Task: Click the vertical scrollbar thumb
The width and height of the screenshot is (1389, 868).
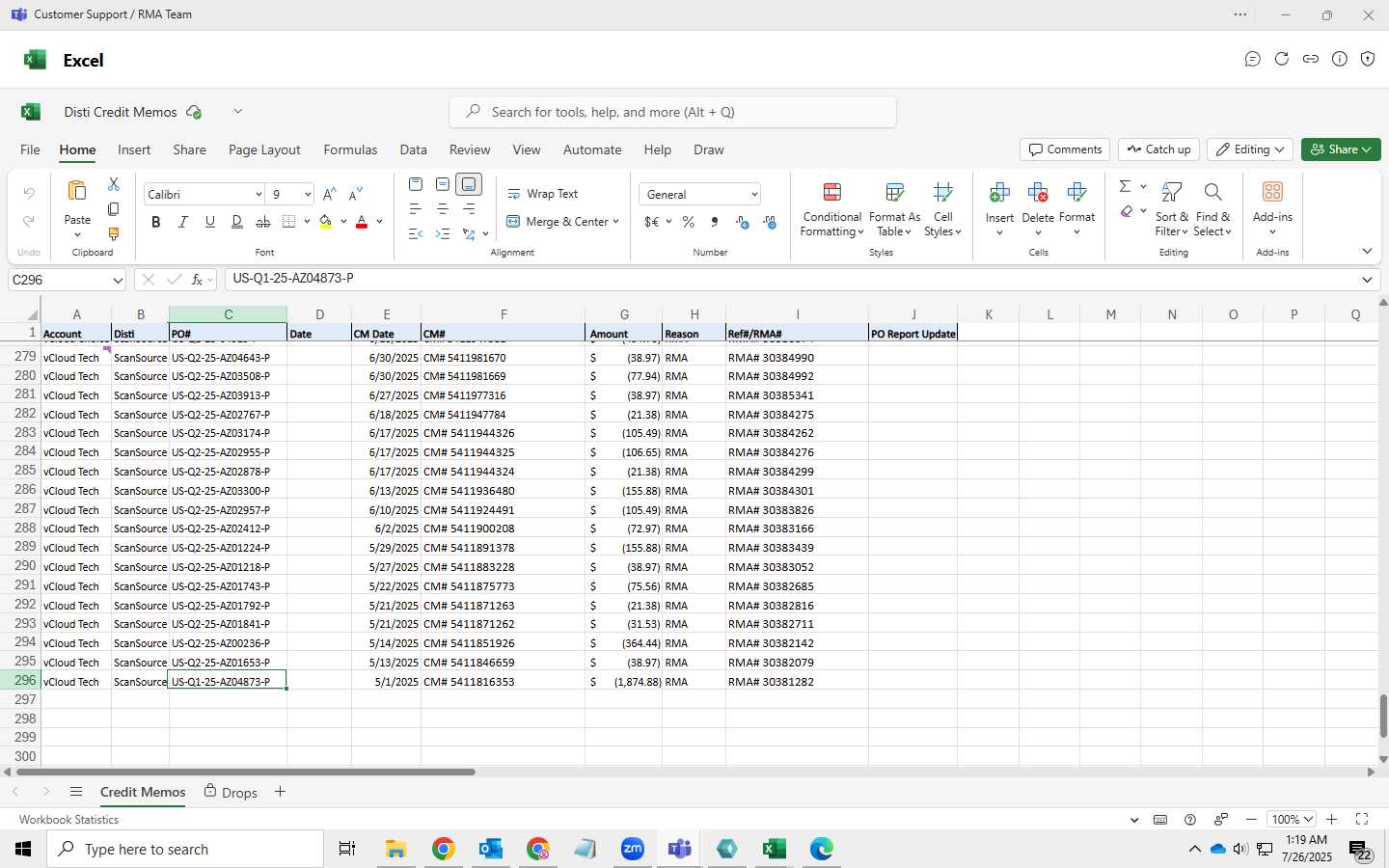Action: pyautogui.click(x=1383, y=716)
